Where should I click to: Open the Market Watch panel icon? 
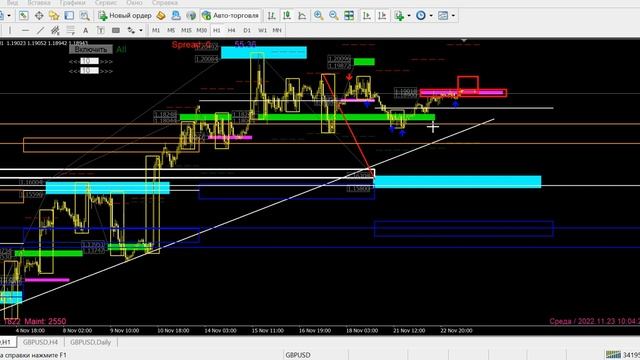click(24, 16)
